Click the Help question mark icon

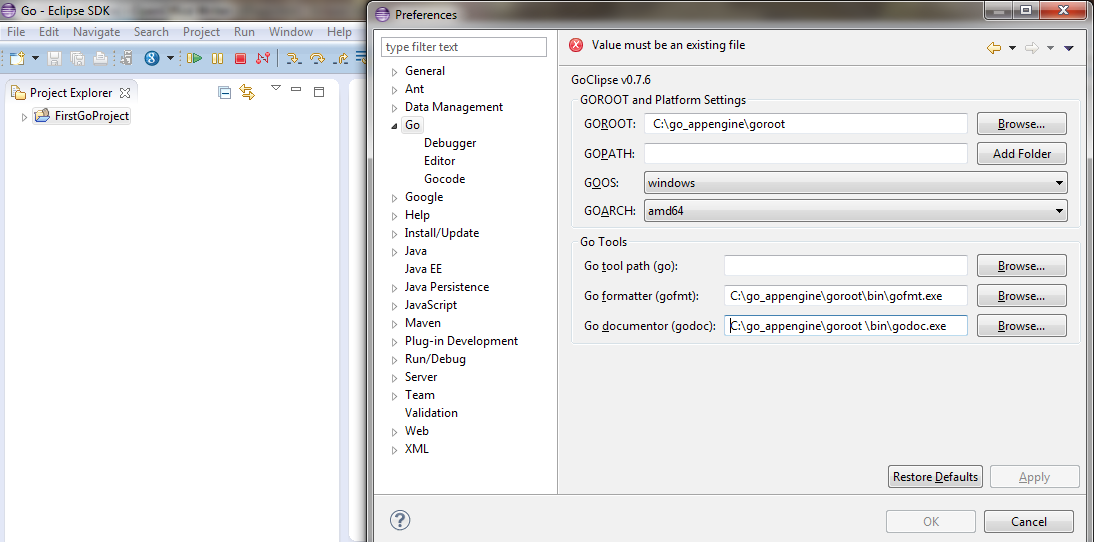click(400, 520)
